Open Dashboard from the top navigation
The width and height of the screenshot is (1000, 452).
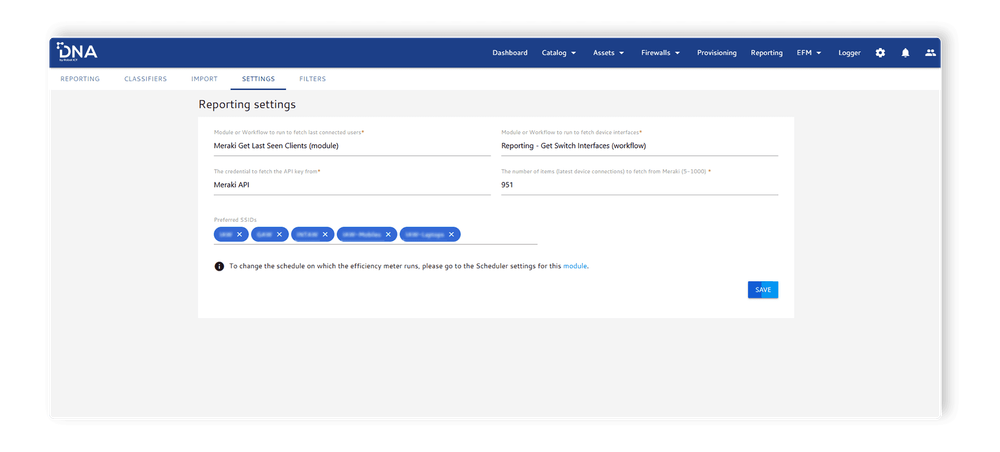coord(510,53)
